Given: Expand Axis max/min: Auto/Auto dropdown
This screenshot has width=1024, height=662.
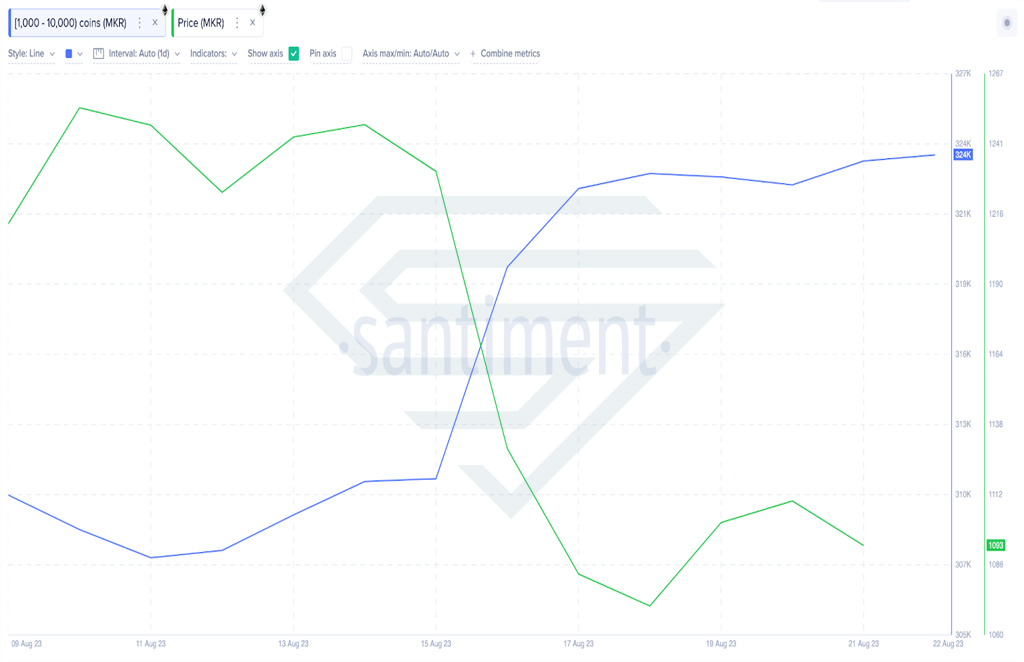Looking at the screenshot, I should click(x=411, y=54).
